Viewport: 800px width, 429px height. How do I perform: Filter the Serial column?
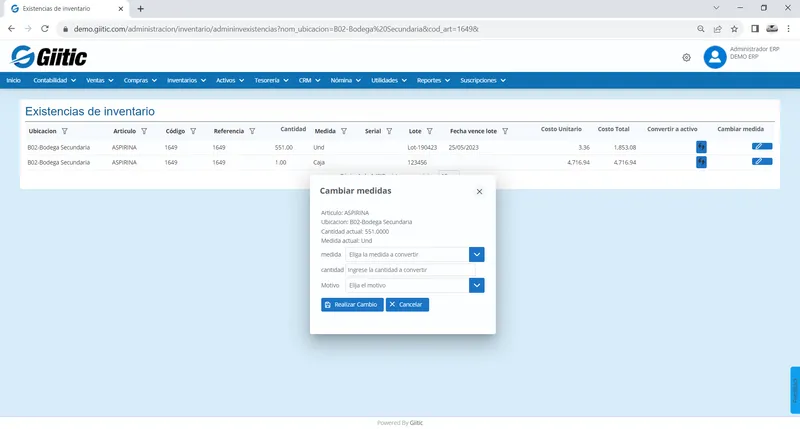(x=389, y=131)
